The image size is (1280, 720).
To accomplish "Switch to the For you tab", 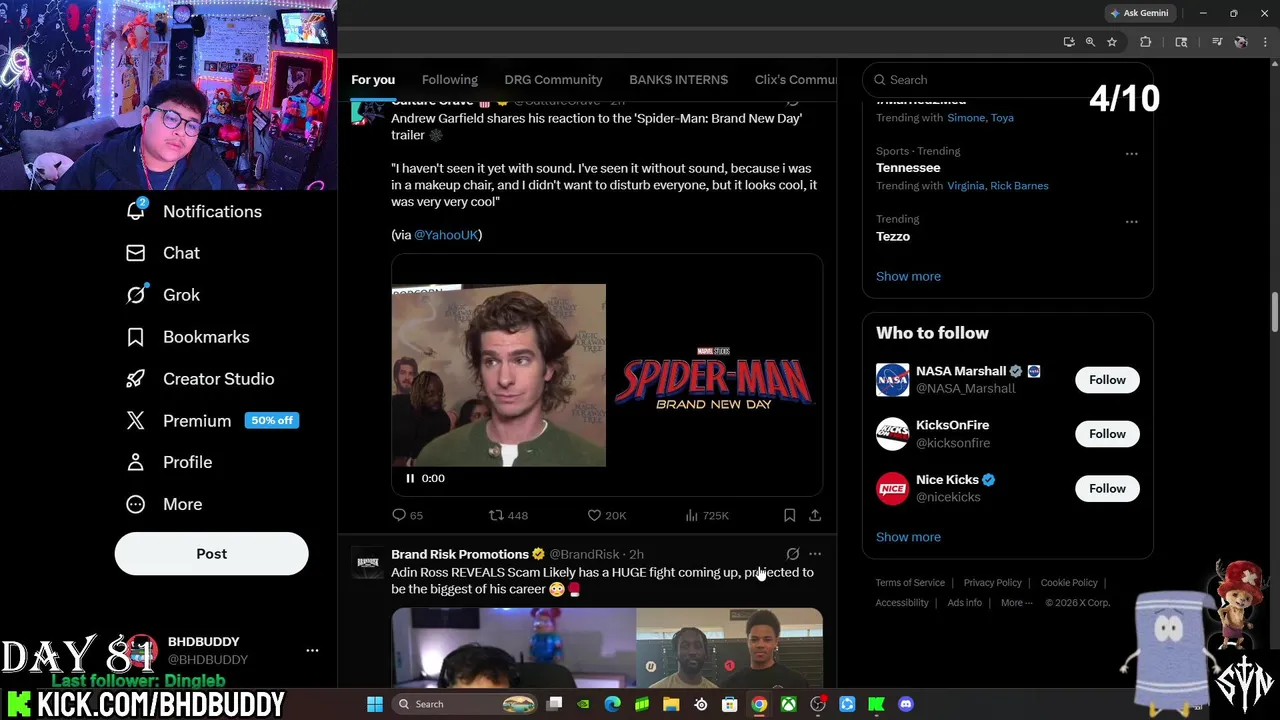I will click(x=373, y=79).
